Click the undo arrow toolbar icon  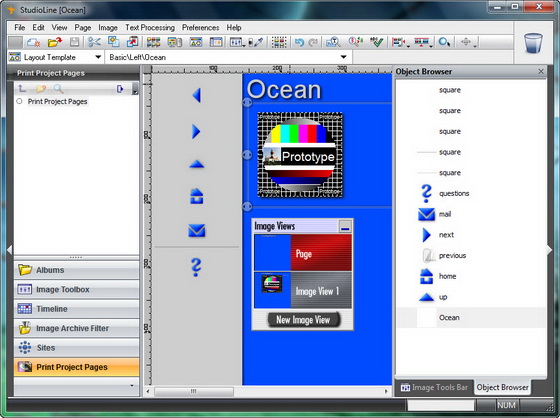[x=299, y=42]
